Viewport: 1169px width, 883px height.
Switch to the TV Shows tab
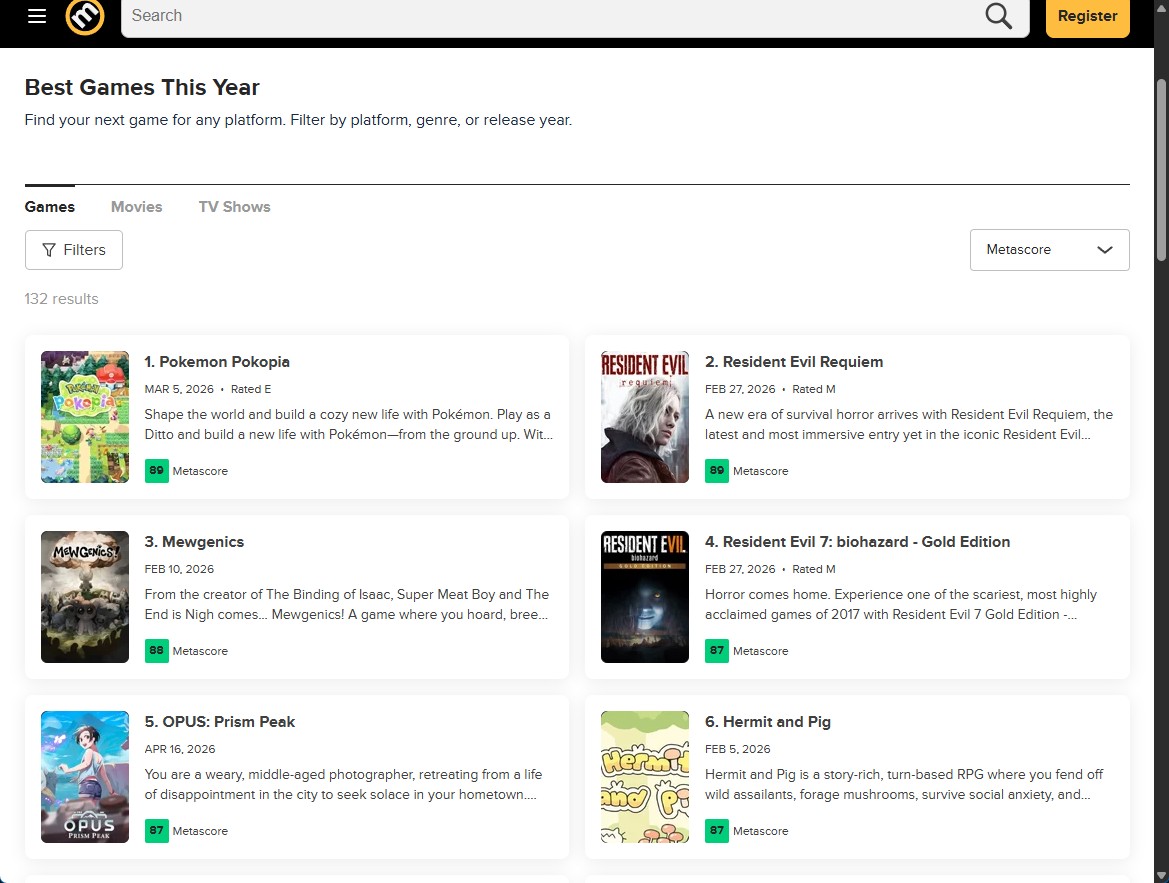click(234, 207)
